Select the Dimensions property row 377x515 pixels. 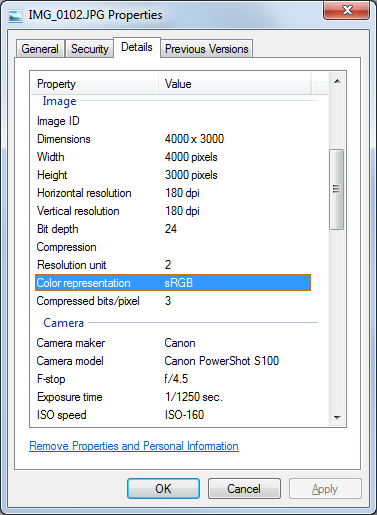click(x=173, y=139)
